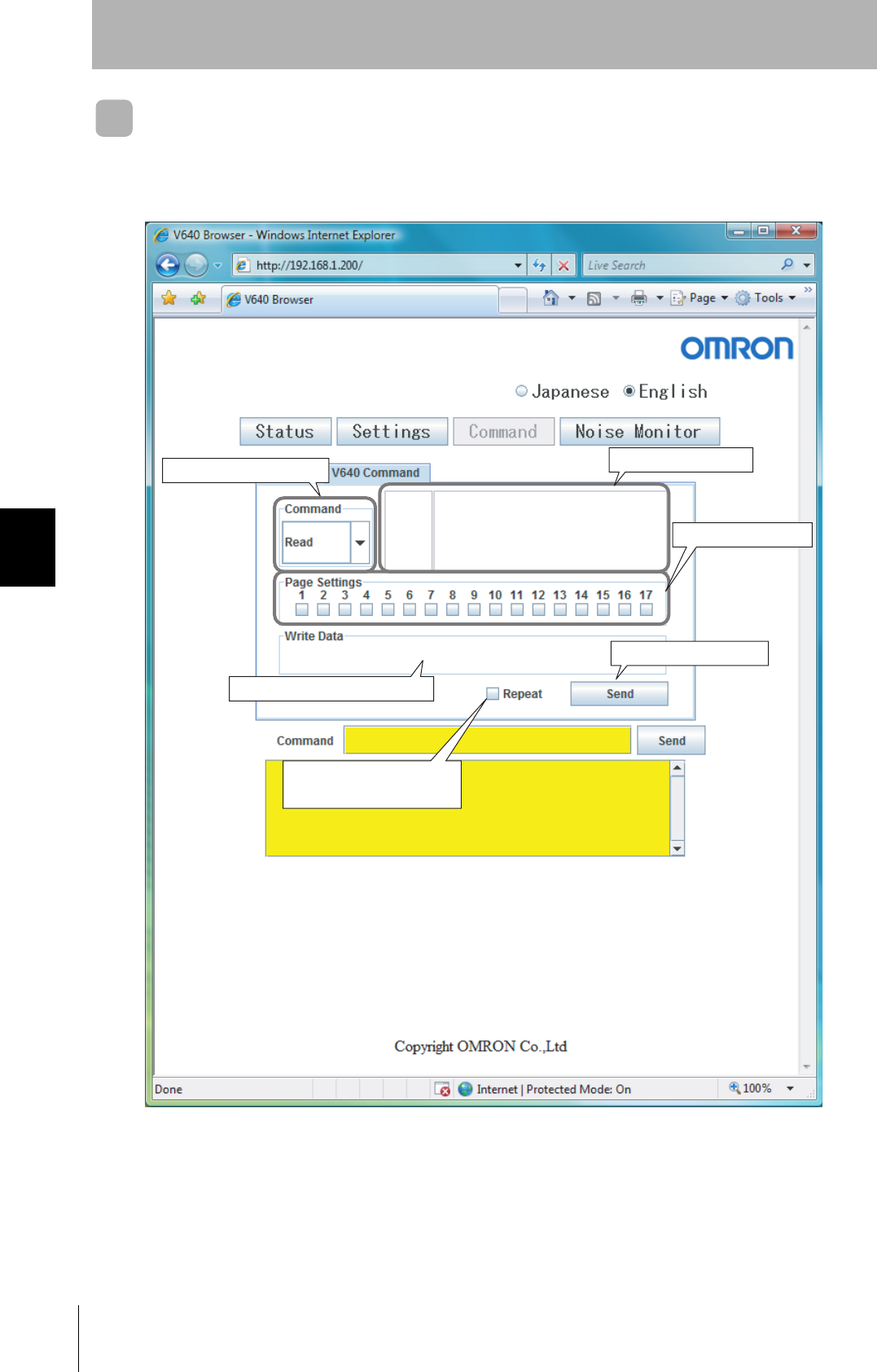
Task: Open the recent pages dropdown arrow
Action: click(217, 266)
